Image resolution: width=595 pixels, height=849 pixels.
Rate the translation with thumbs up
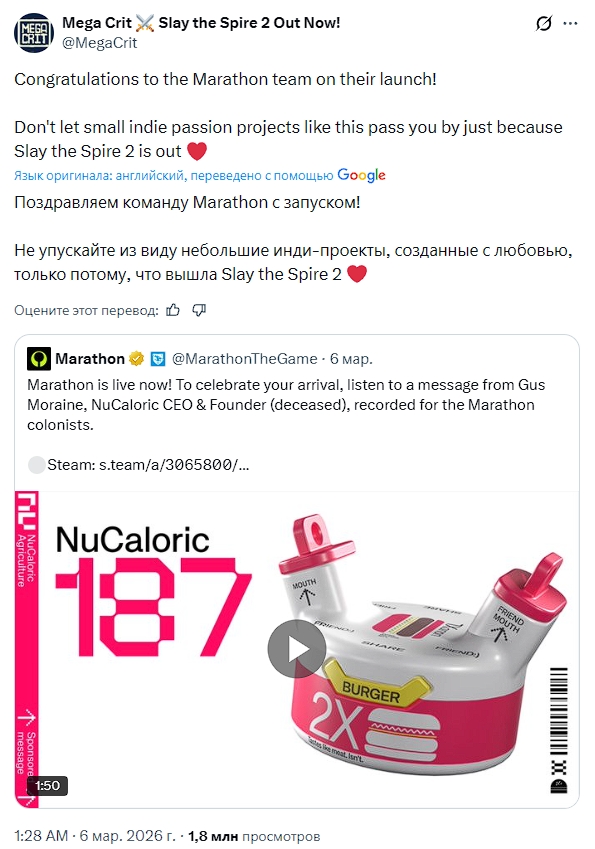click(173, 310)
